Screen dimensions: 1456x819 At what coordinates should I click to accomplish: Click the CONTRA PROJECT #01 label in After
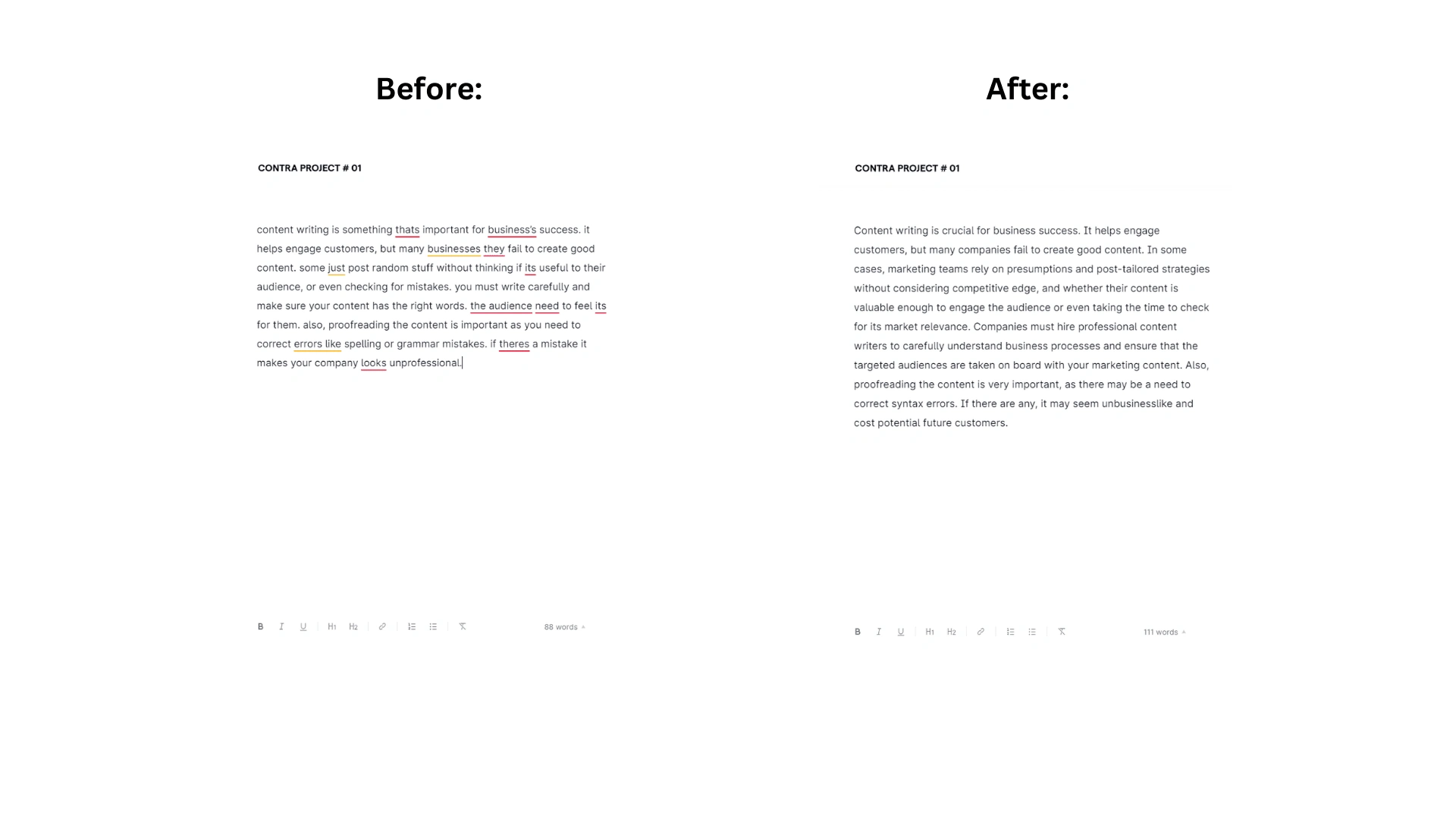[x=906, y=168]
